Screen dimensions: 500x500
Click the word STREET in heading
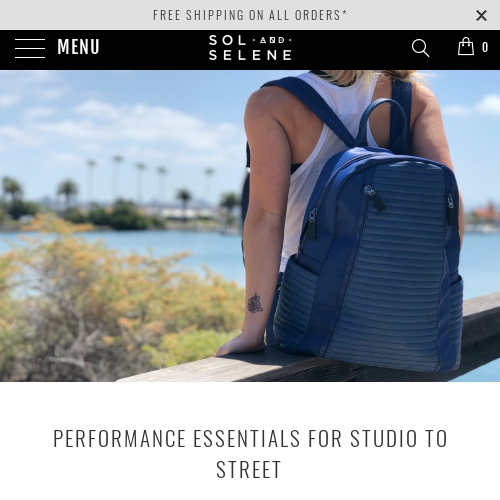pos(249,470)
